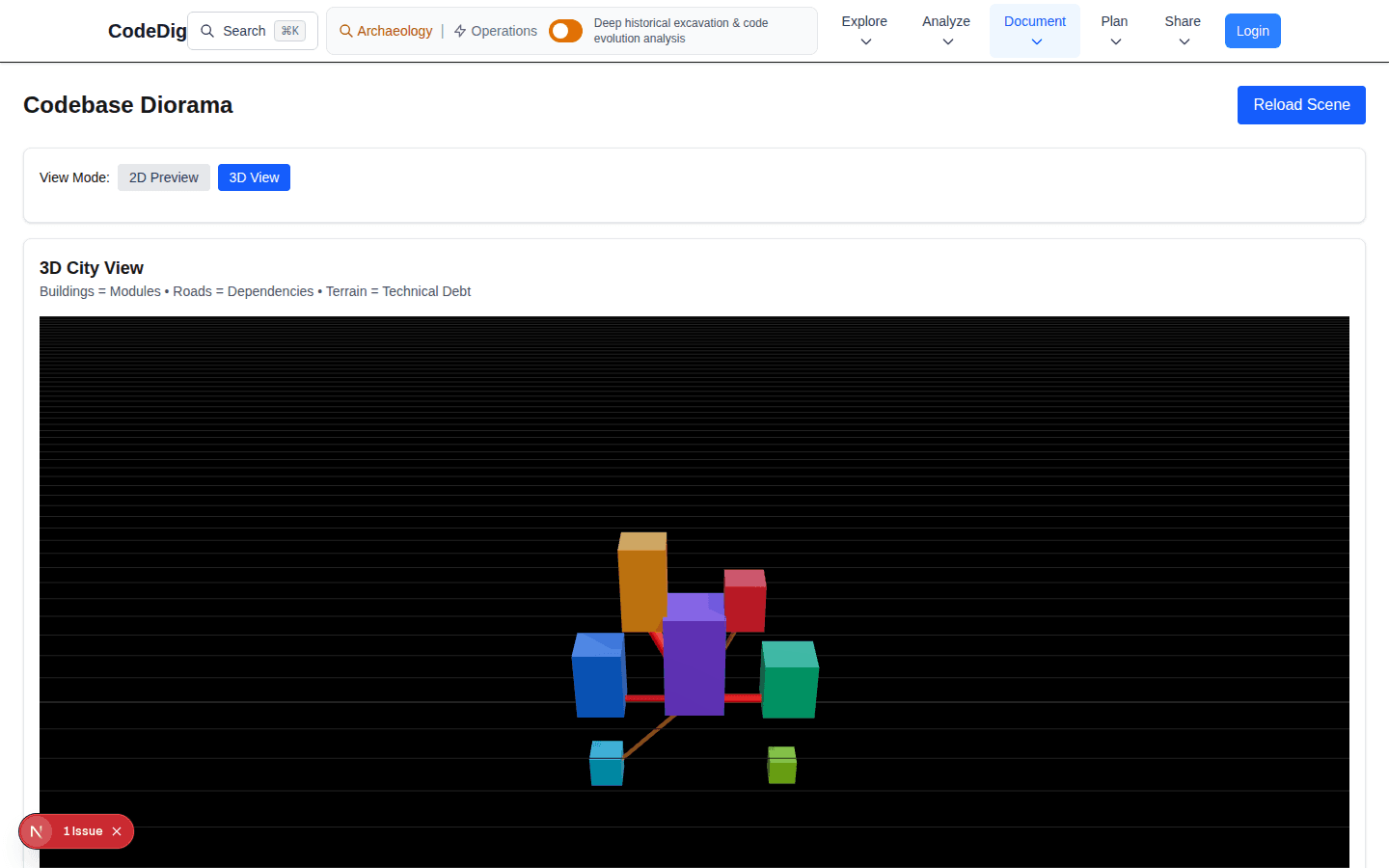Click the ⌘K shortcut badge in the search bar
1389x868 pixels.
coord(289,30)
